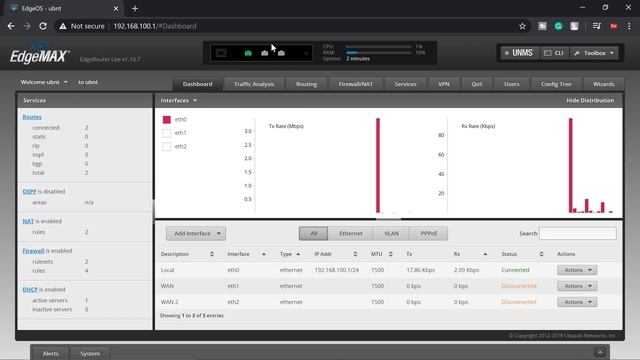Open the Toolbox dropdown
640x360 pixels.
594,53
